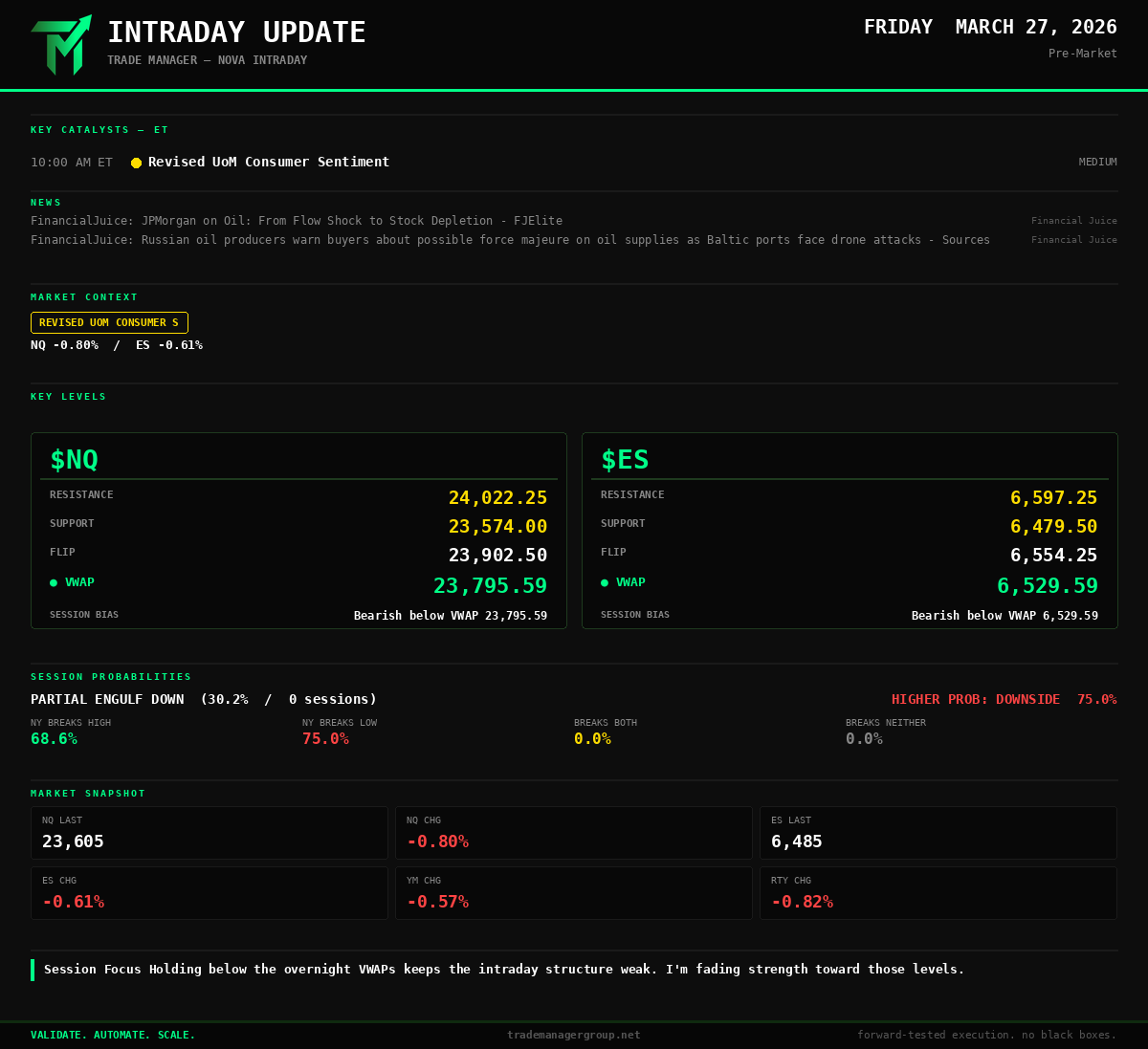The image size is (1148, 1049).
Task: Click the NEWS section heading
Action: click(x=46, y=203)
